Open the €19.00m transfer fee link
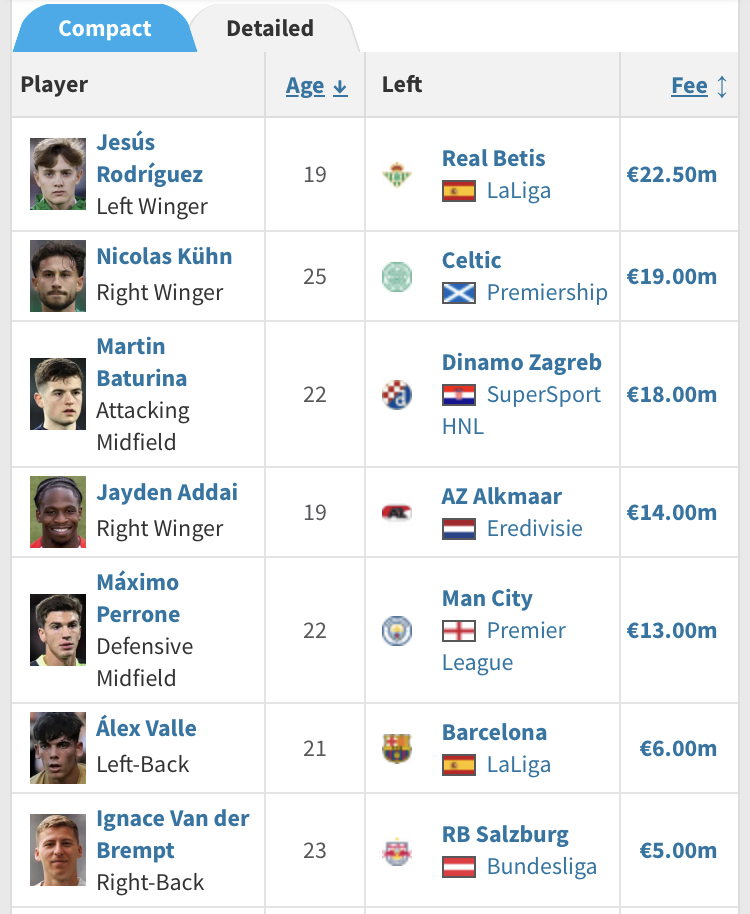Image resolution: width=750 pixels, height=914 pixels. click(671, 276)
